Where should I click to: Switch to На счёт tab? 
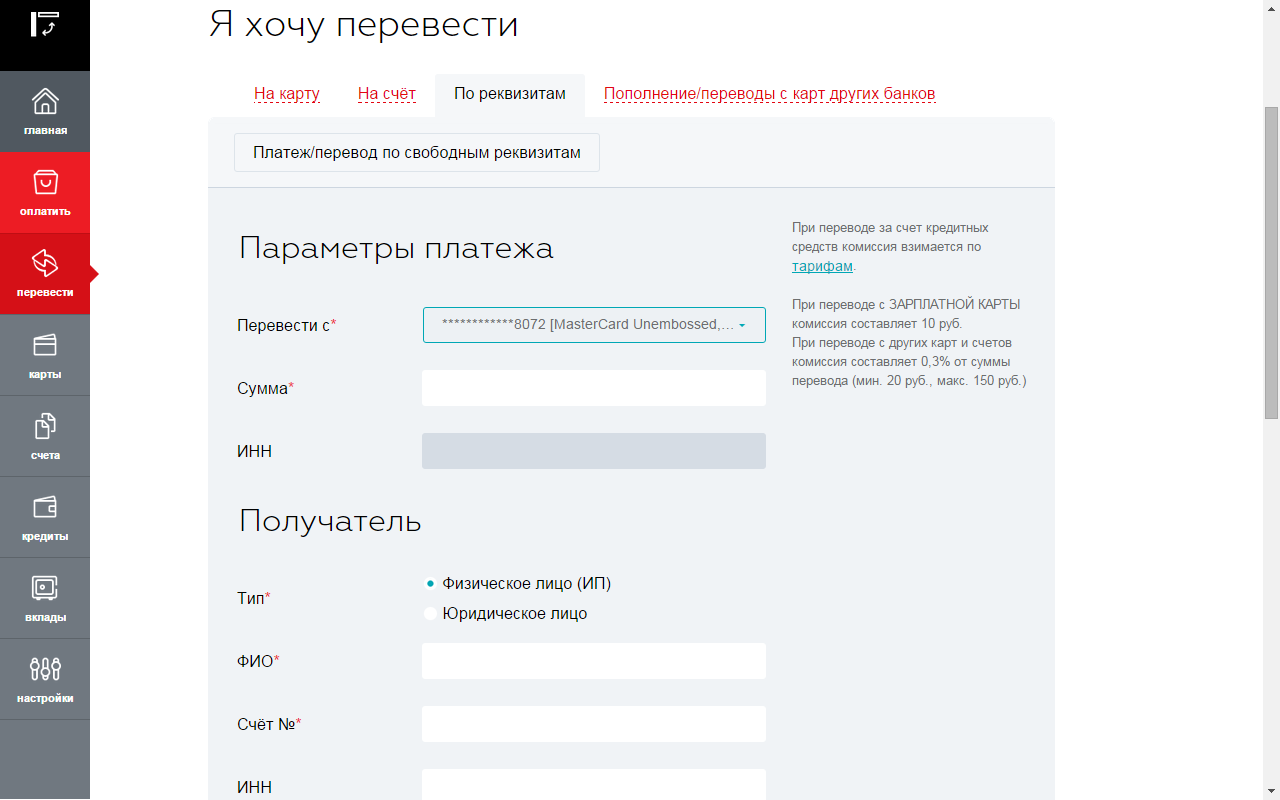point(387,94)
